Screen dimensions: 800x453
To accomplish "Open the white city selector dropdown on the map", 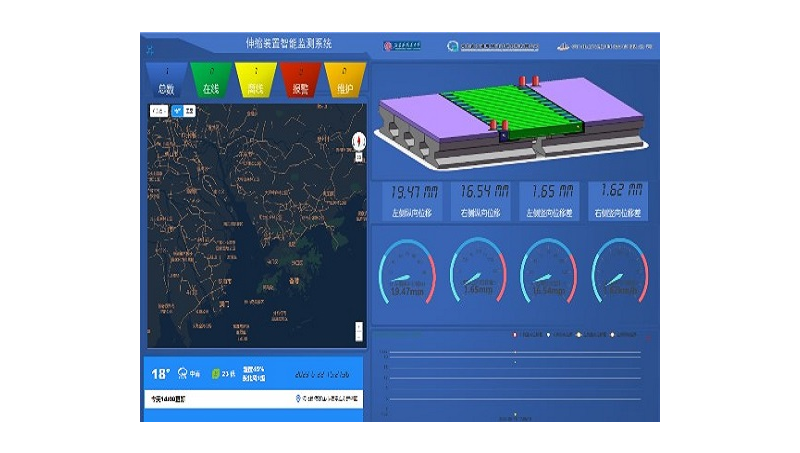I will (159, 111).
